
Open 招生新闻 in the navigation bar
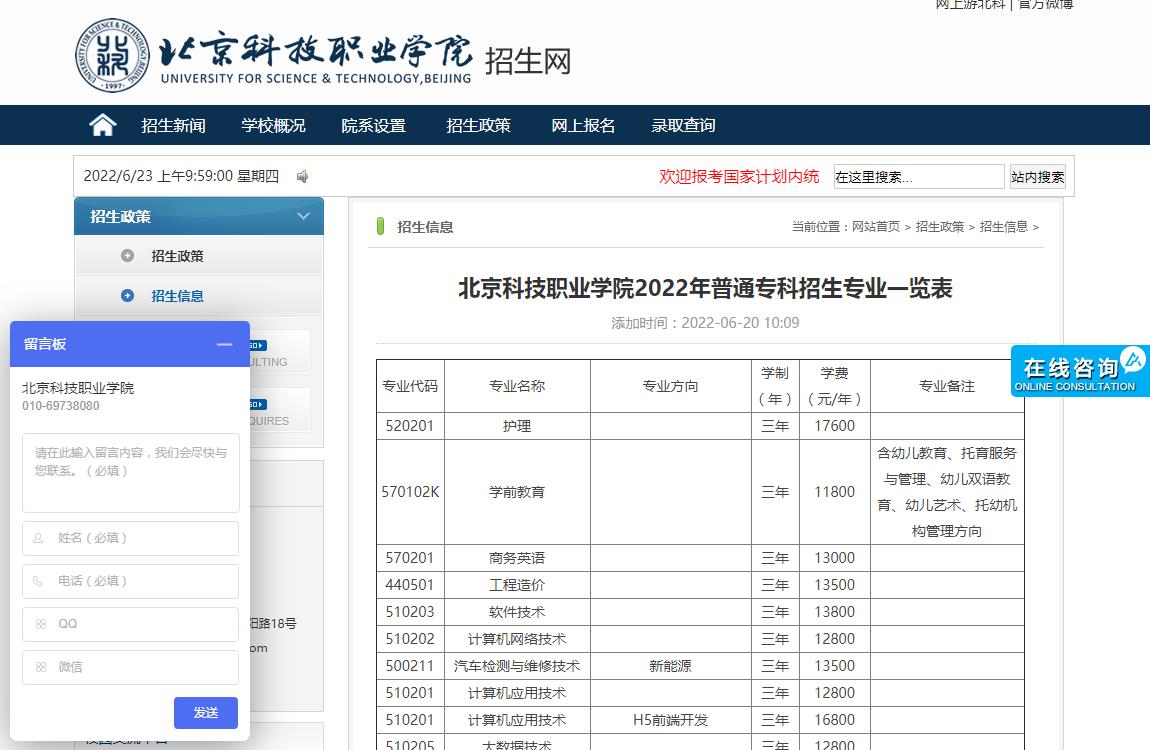[x=173, y=125]
